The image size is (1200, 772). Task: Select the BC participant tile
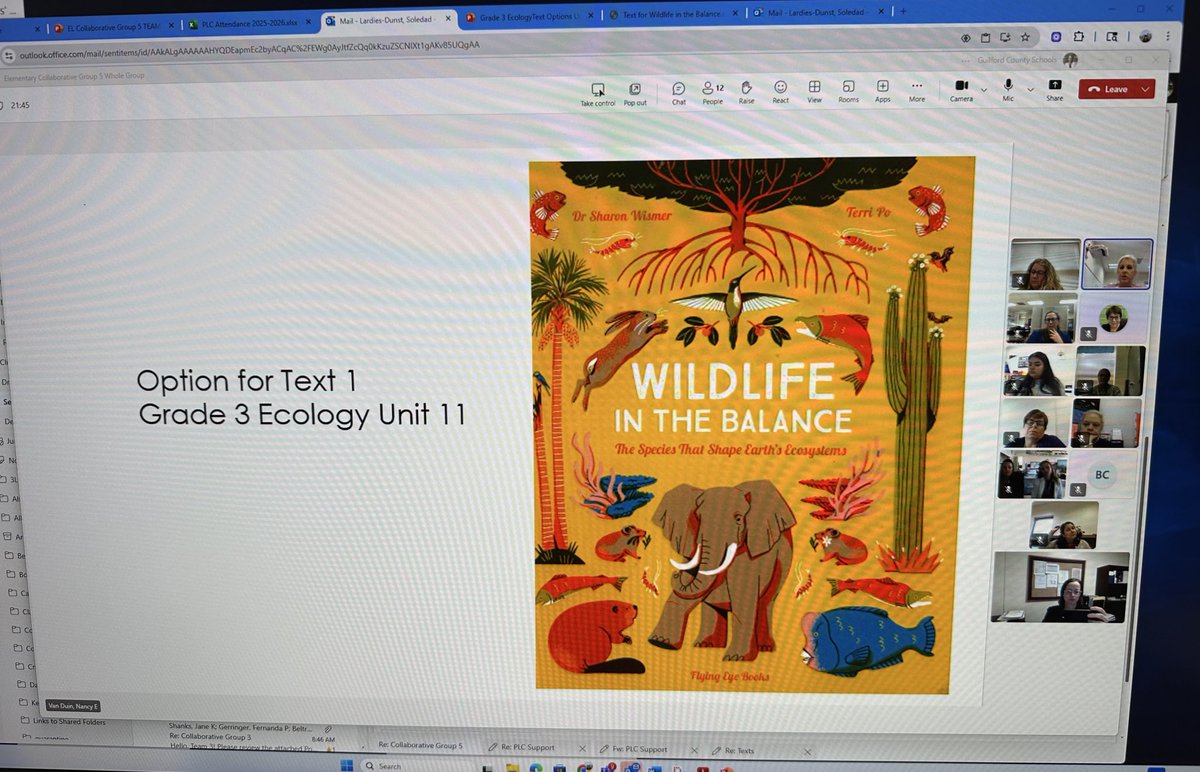[x=1102, y=475]
